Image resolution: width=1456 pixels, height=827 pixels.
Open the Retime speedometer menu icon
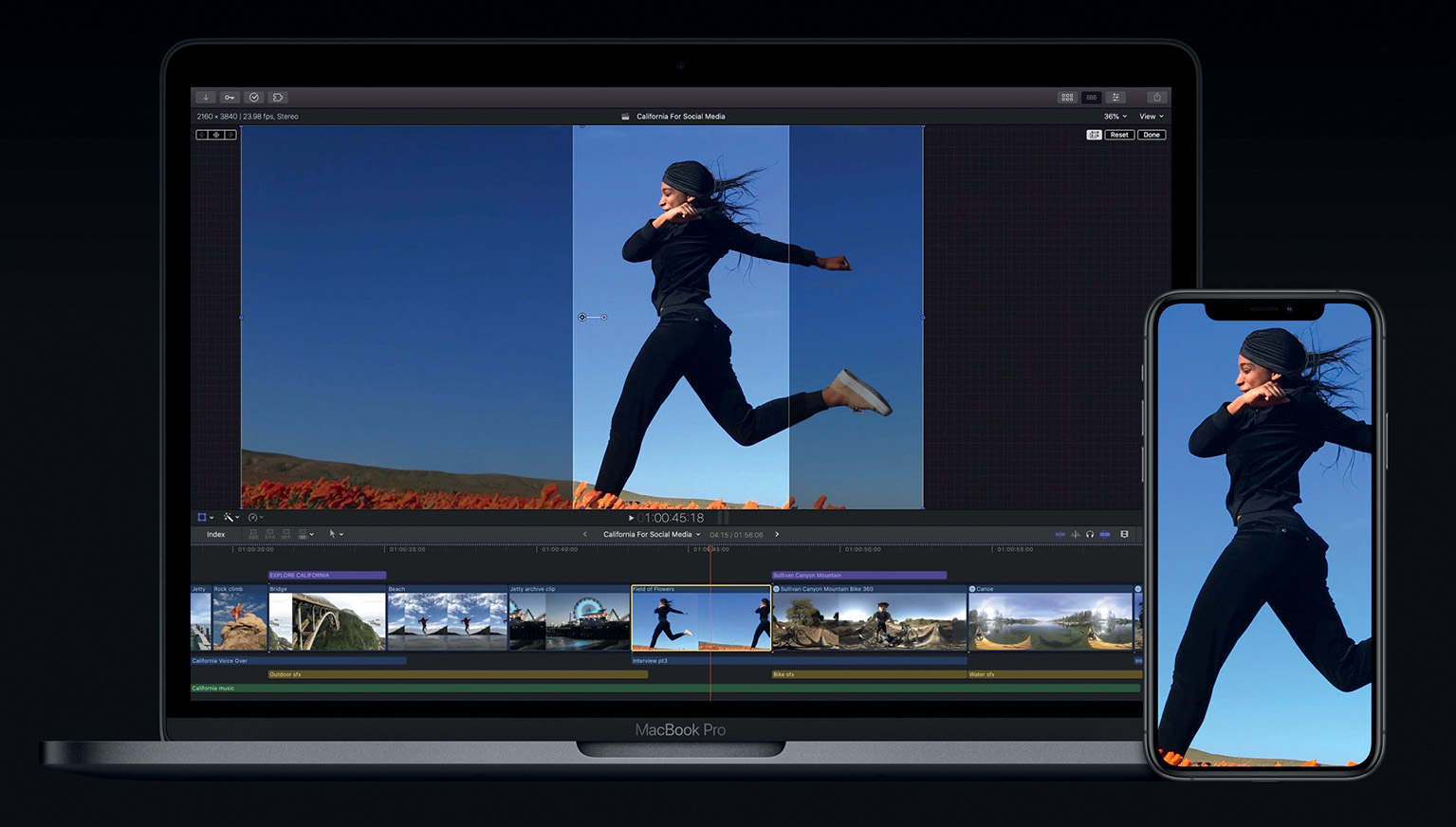[x=254, y=518]
